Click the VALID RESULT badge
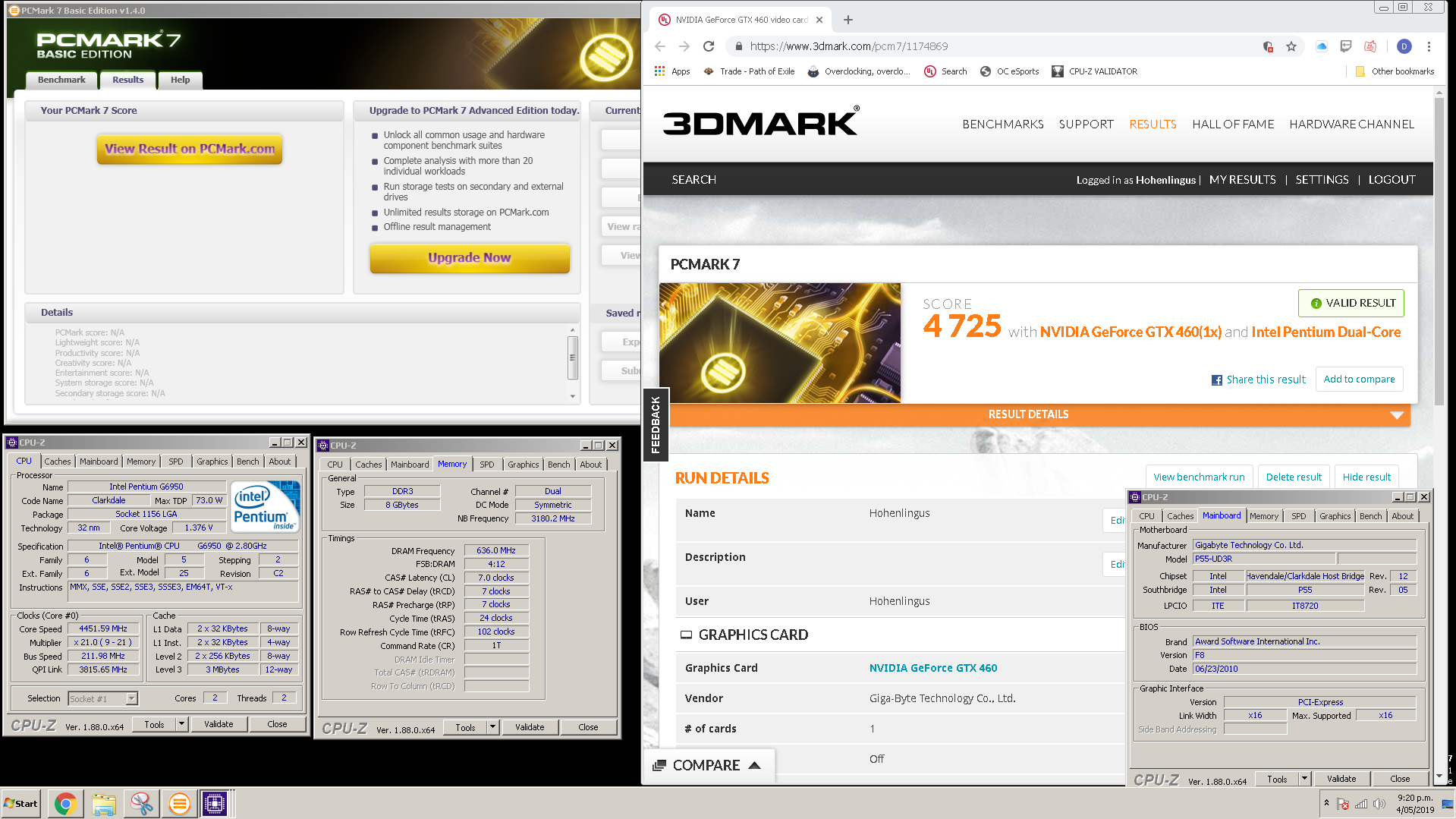This screenshot has width=1456, height=819. tap(1351, 303)
